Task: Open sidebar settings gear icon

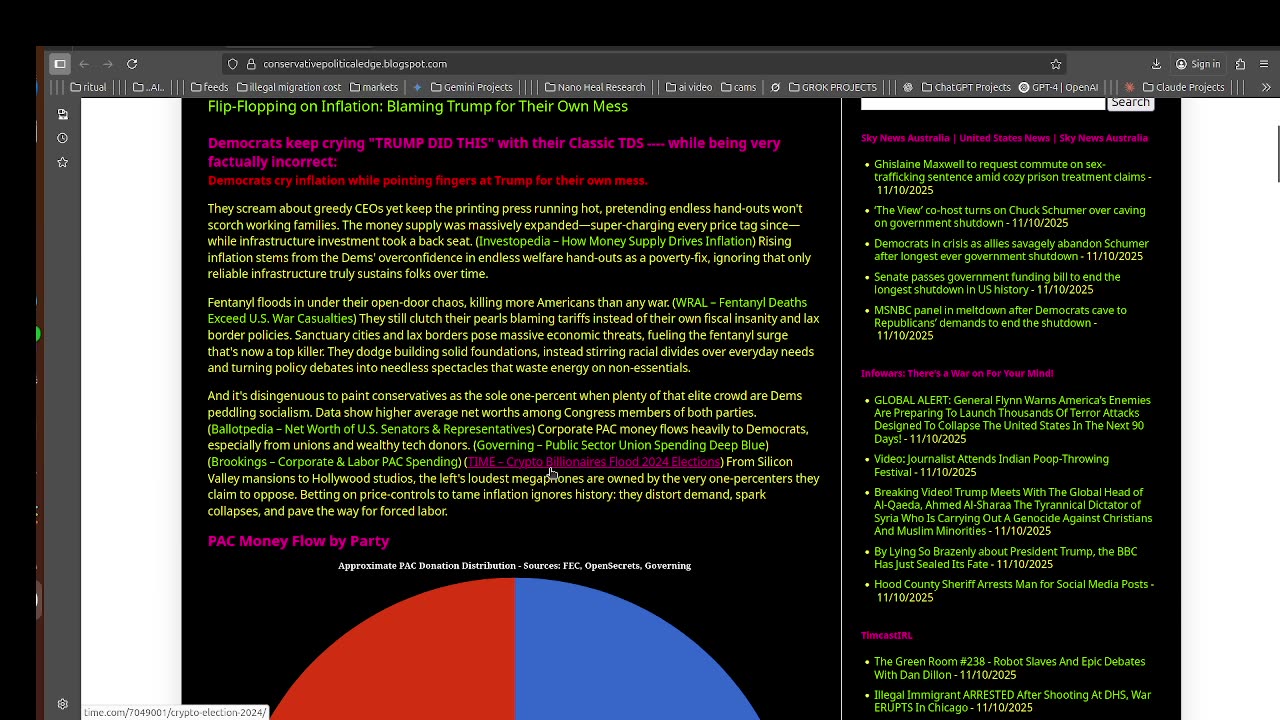Action: [62, 704]
